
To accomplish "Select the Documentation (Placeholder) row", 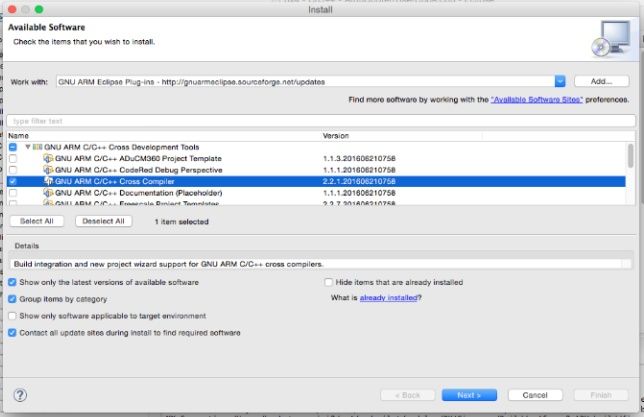I will pyautogui.click(x=316, y=193).
